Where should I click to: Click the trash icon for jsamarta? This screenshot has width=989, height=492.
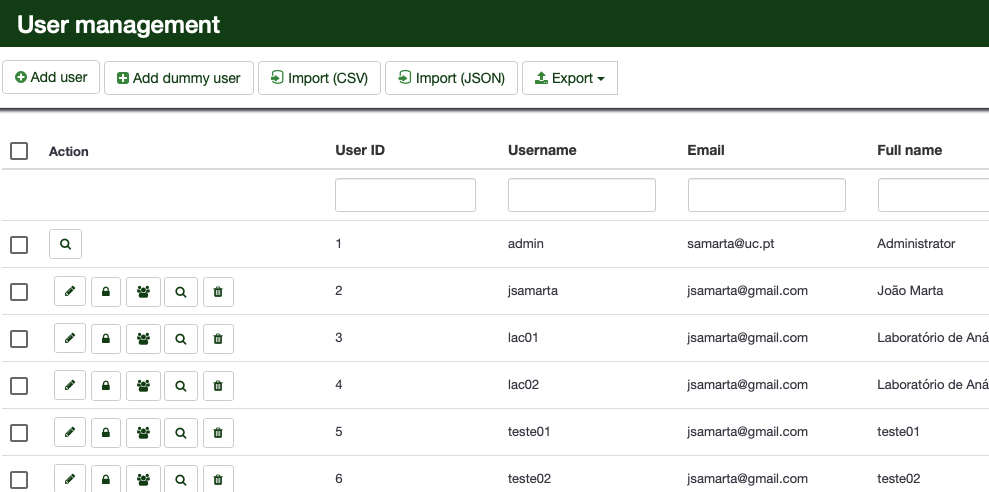click(218, 292)
